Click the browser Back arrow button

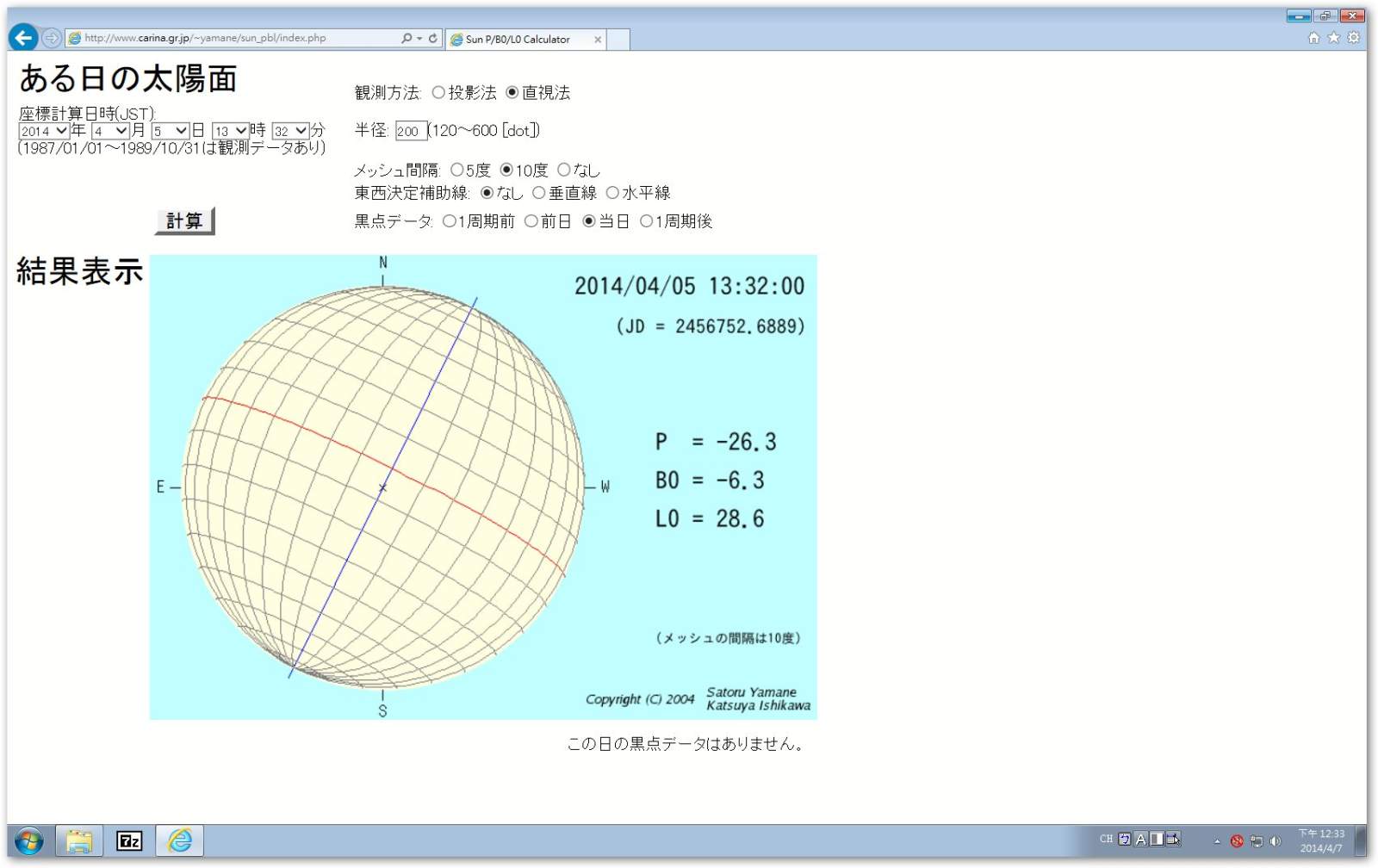tap(23, 38)
